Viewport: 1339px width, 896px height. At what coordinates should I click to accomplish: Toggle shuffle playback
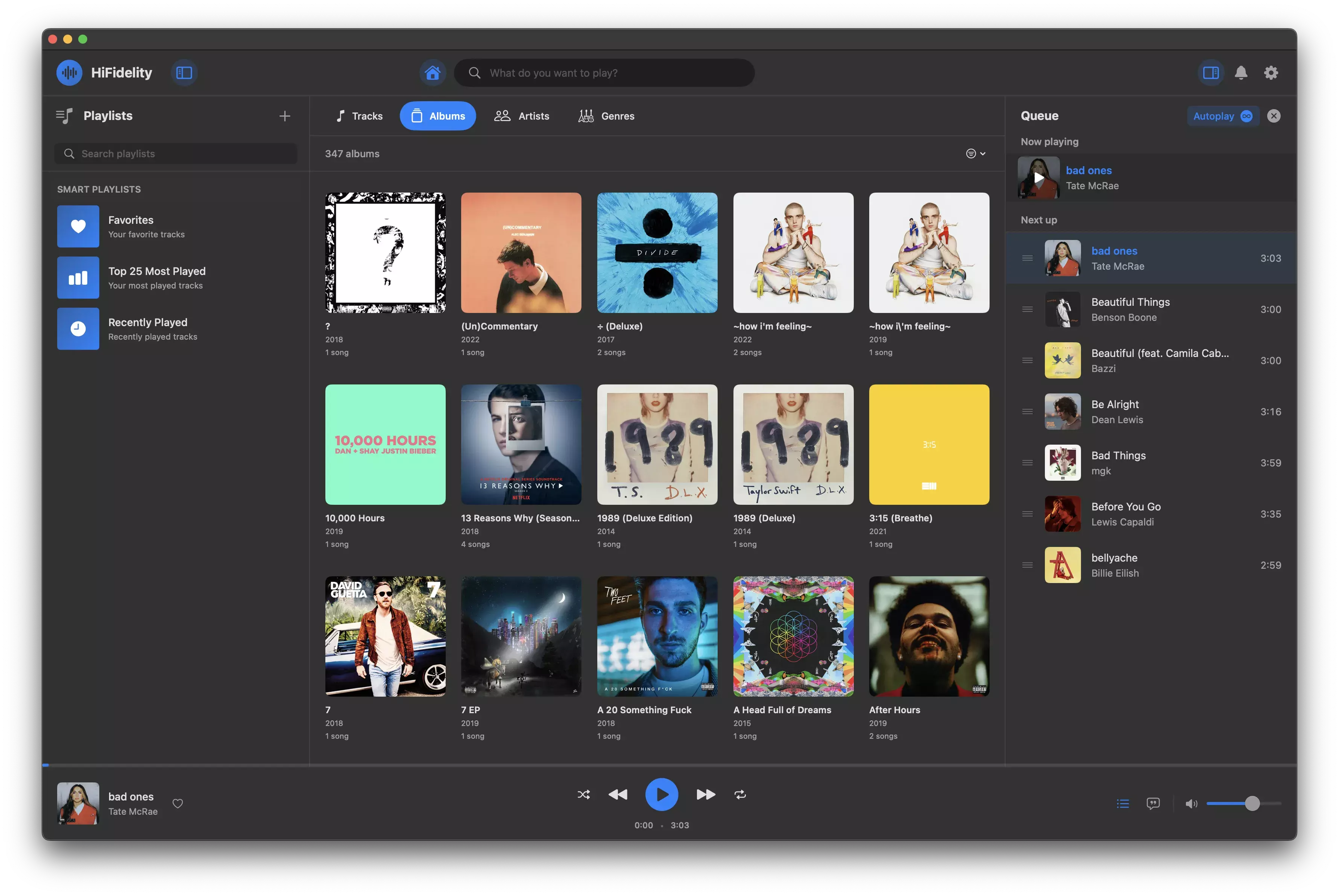pyautogui.click(x=583, y=794)
